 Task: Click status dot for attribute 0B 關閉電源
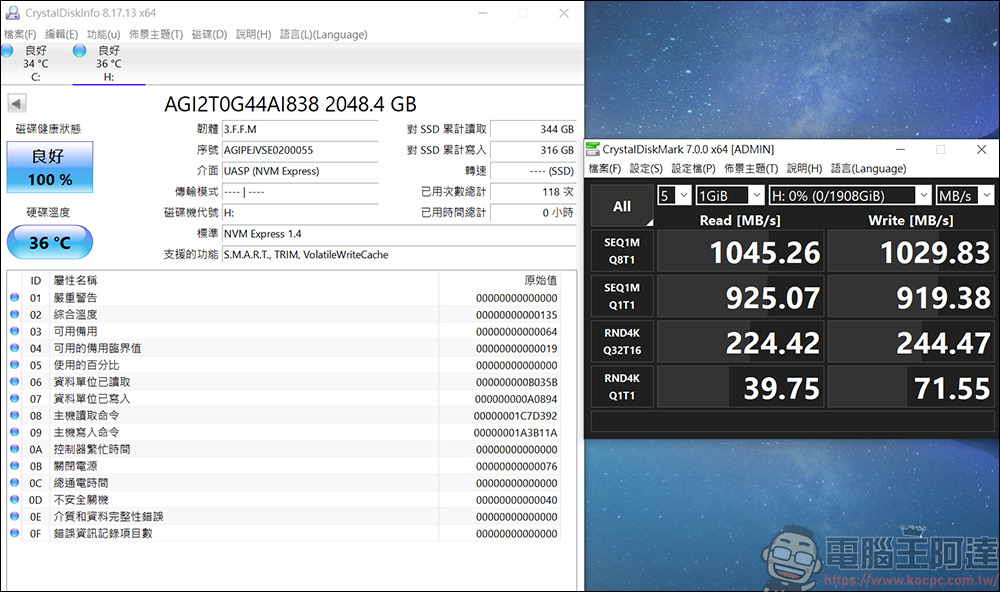(15, 466)
